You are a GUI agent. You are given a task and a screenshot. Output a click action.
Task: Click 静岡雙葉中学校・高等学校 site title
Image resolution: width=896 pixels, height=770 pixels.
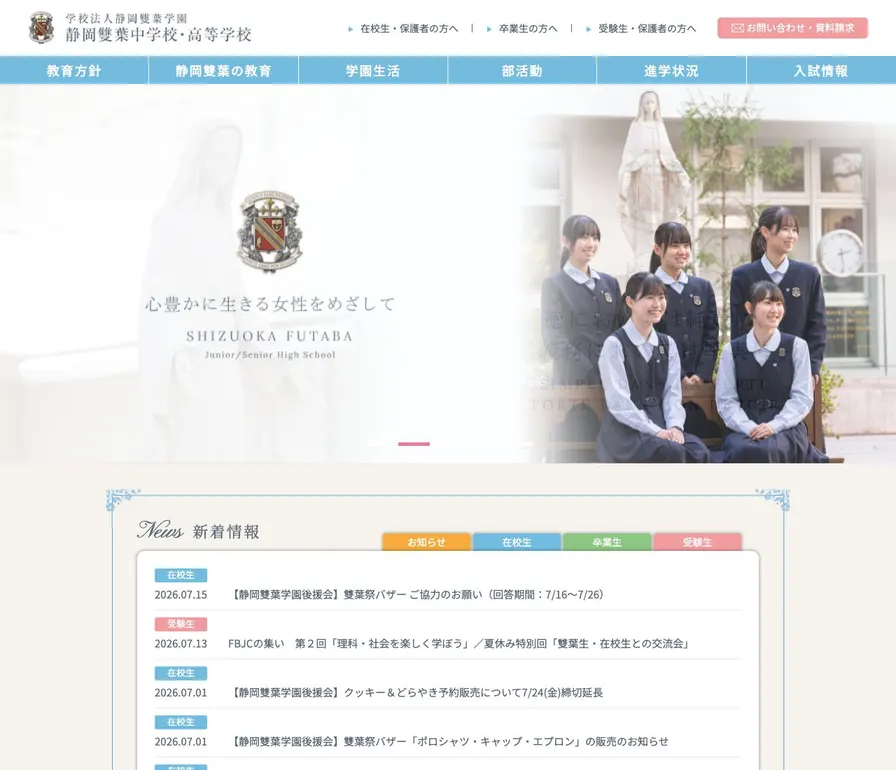click(x=158, y=35)
